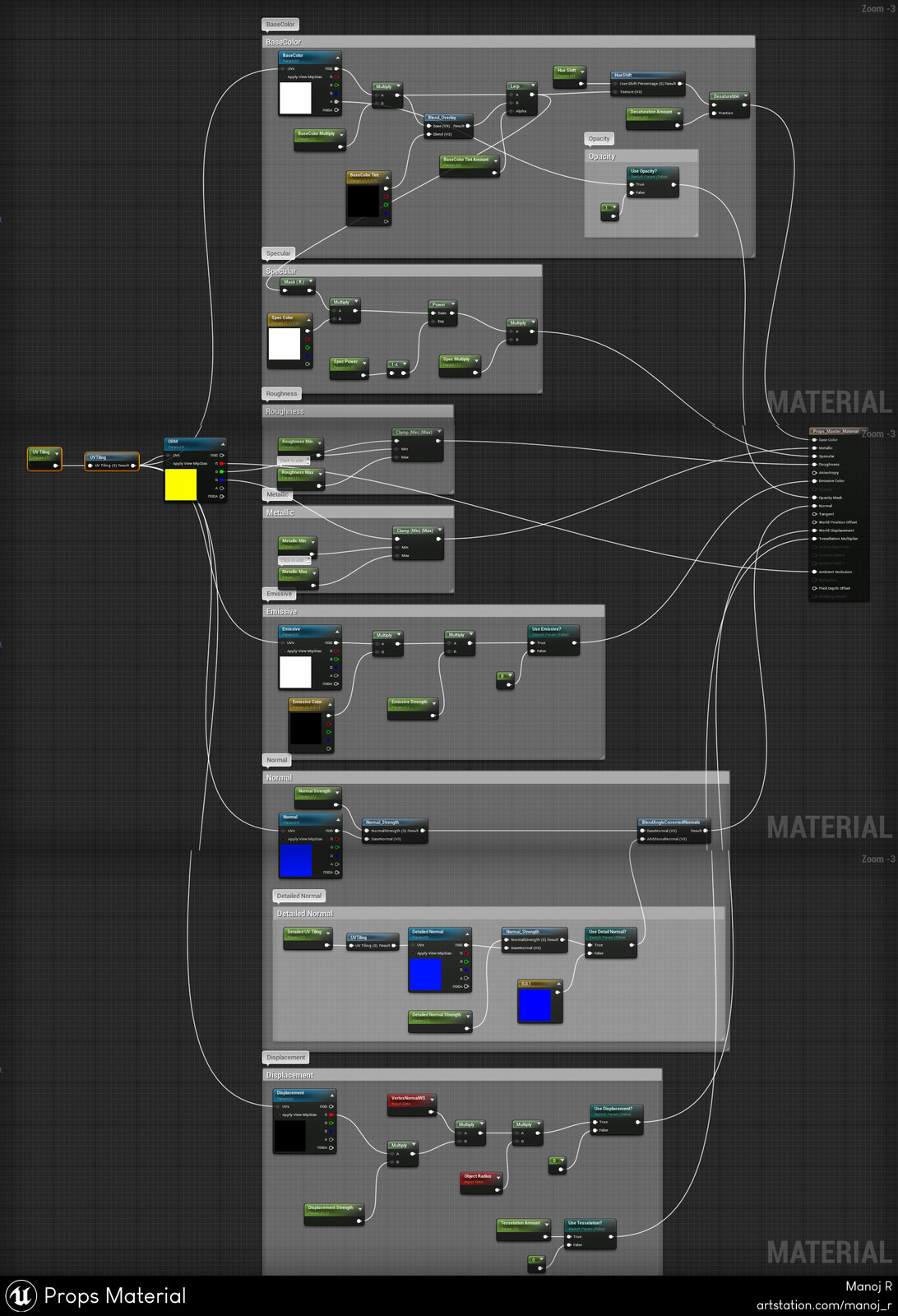Expand the Hue Shift parameter node arrow
898x1316 pixels.
tap(582, 72)
